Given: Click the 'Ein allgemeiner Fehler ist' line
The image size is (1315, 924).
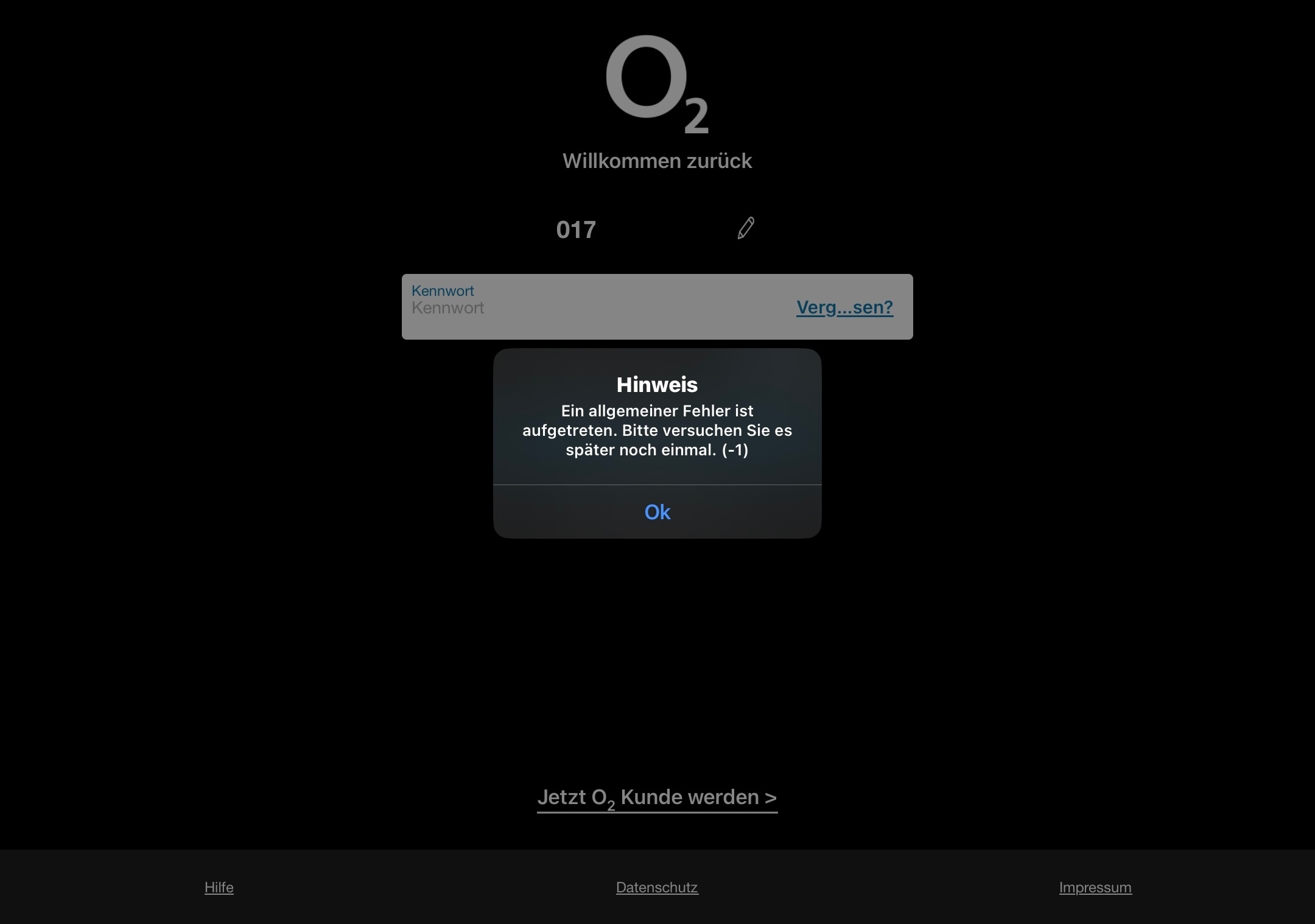Looking at the screenshot, I should (x=657, y=411).
